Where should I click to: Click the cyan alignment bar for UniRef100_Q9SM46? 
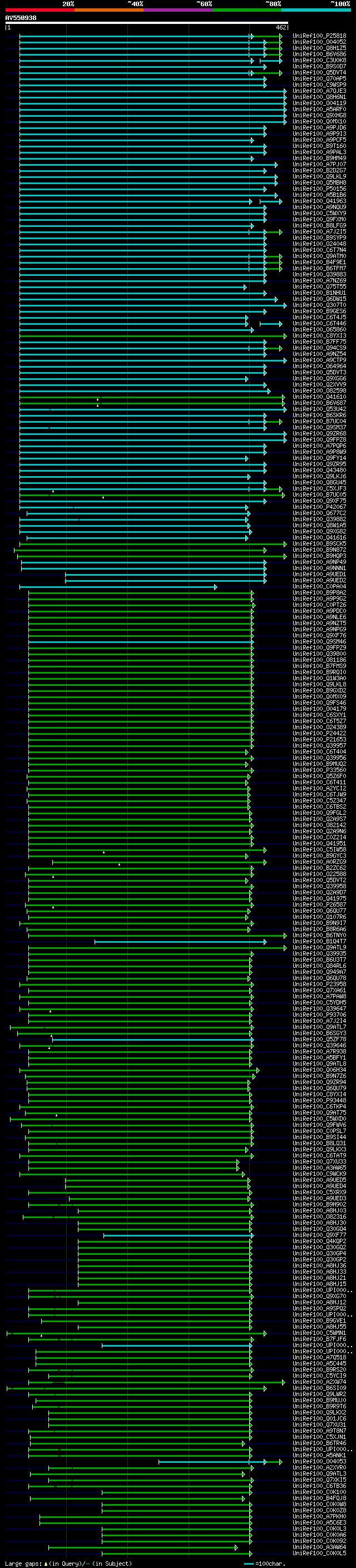click(141, 641)
